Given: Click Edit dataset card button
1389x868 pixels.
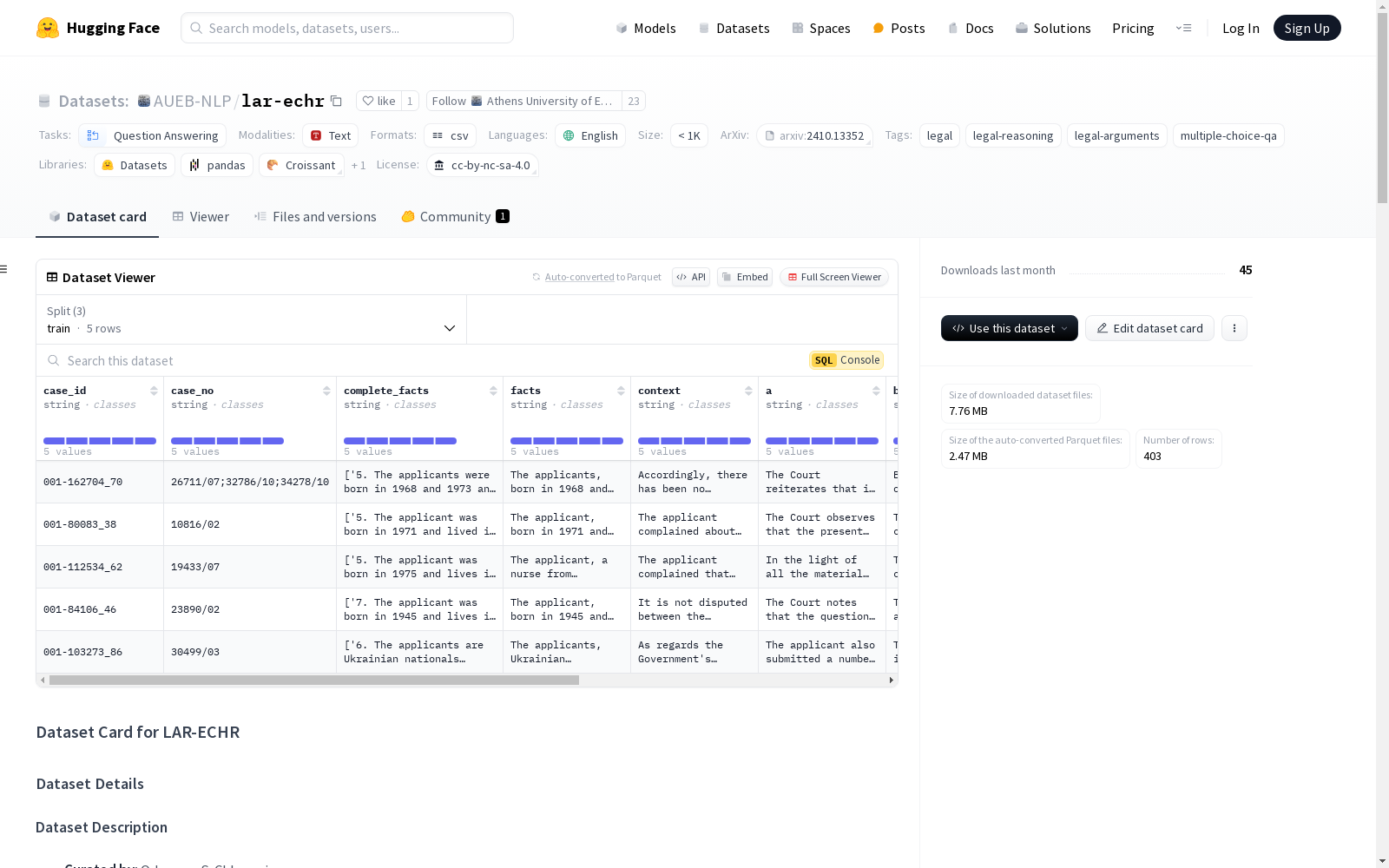Looking at the screenshot, I should 1149,328.
